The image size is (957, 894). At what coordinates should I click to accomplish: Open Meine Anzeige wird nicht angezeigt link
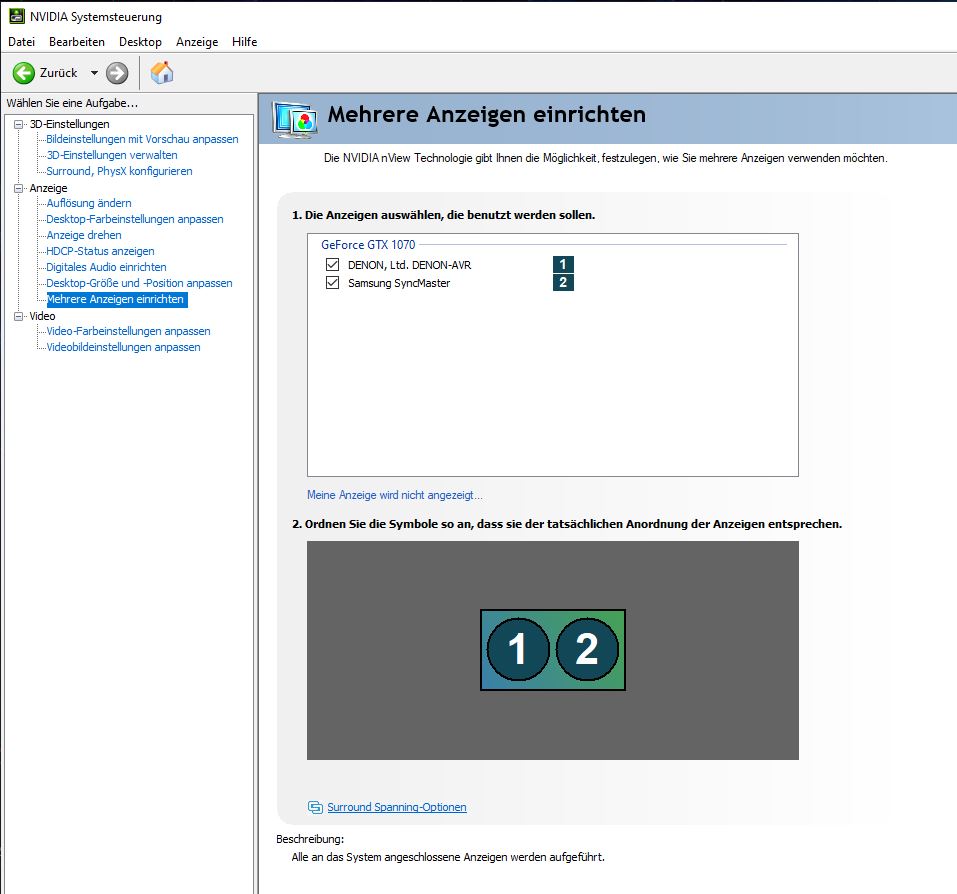click(395, 495)
